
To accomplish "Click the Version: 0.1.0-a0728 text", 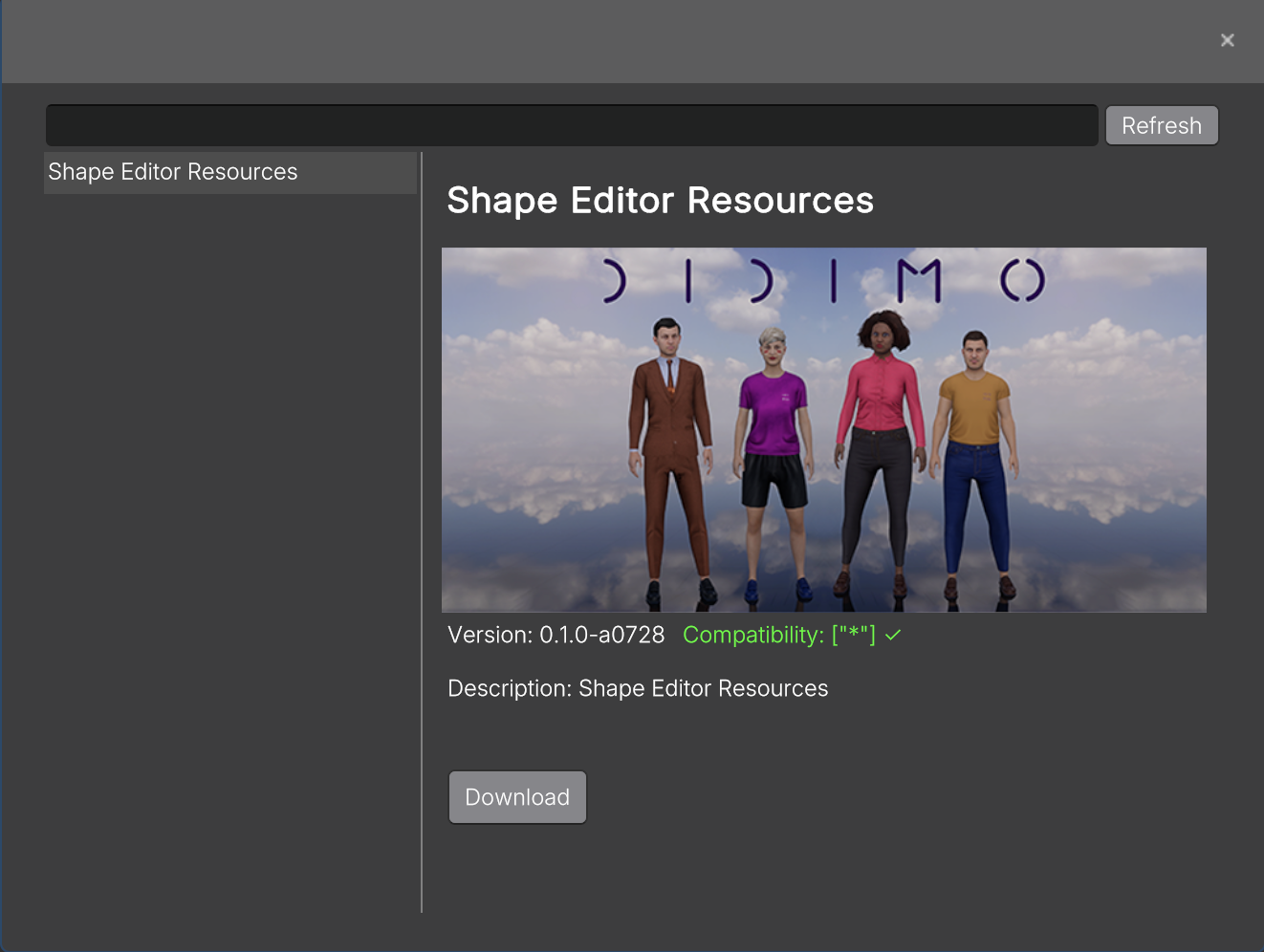I will [556, 635].
